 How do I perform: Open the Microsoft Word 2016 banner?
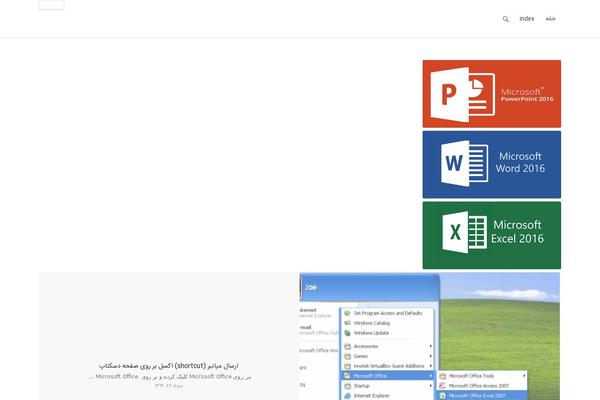click(492, 165)
